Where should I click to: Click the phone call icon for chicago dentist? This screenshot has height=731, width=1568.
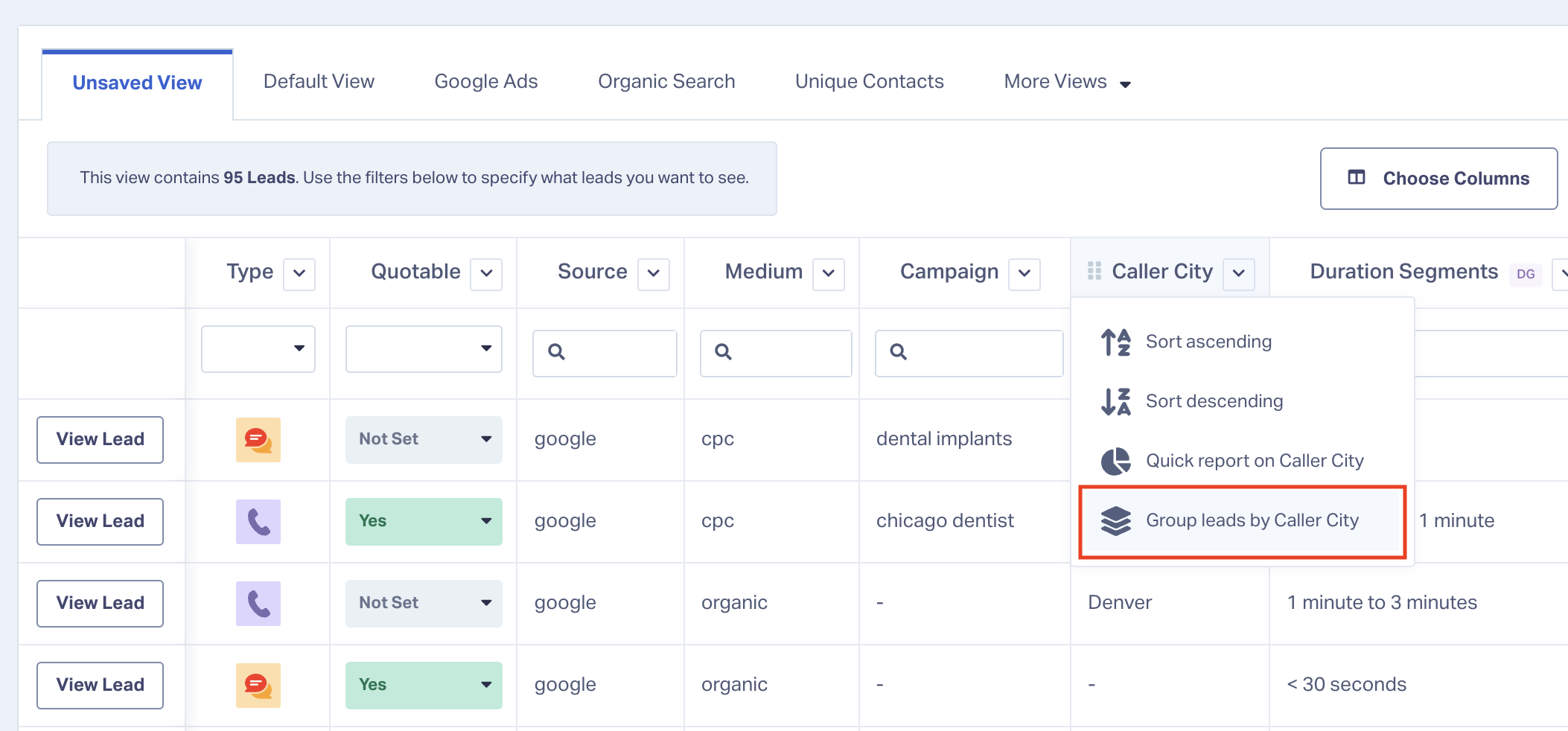coord(258,521)
